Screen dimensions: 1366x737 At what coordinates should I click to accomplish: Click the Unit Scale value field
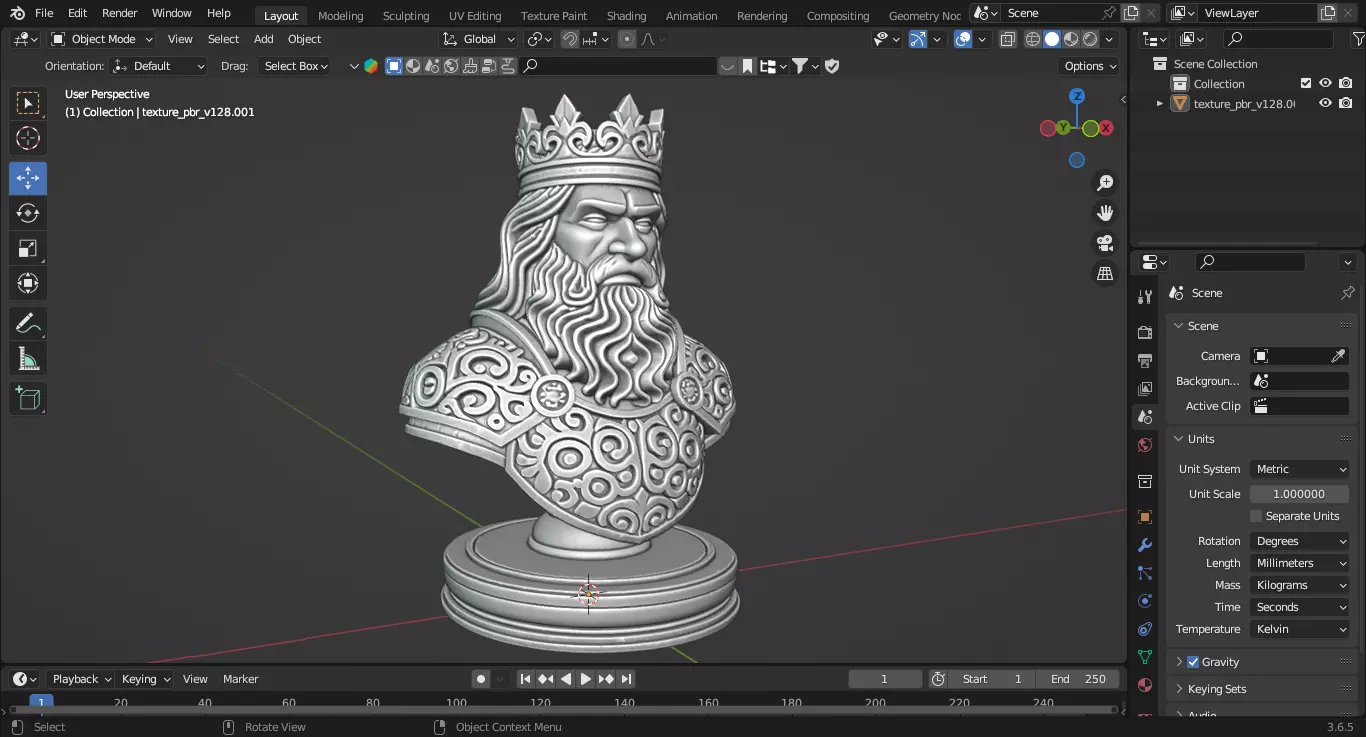pyautogui.click(x=1300, y=494)
